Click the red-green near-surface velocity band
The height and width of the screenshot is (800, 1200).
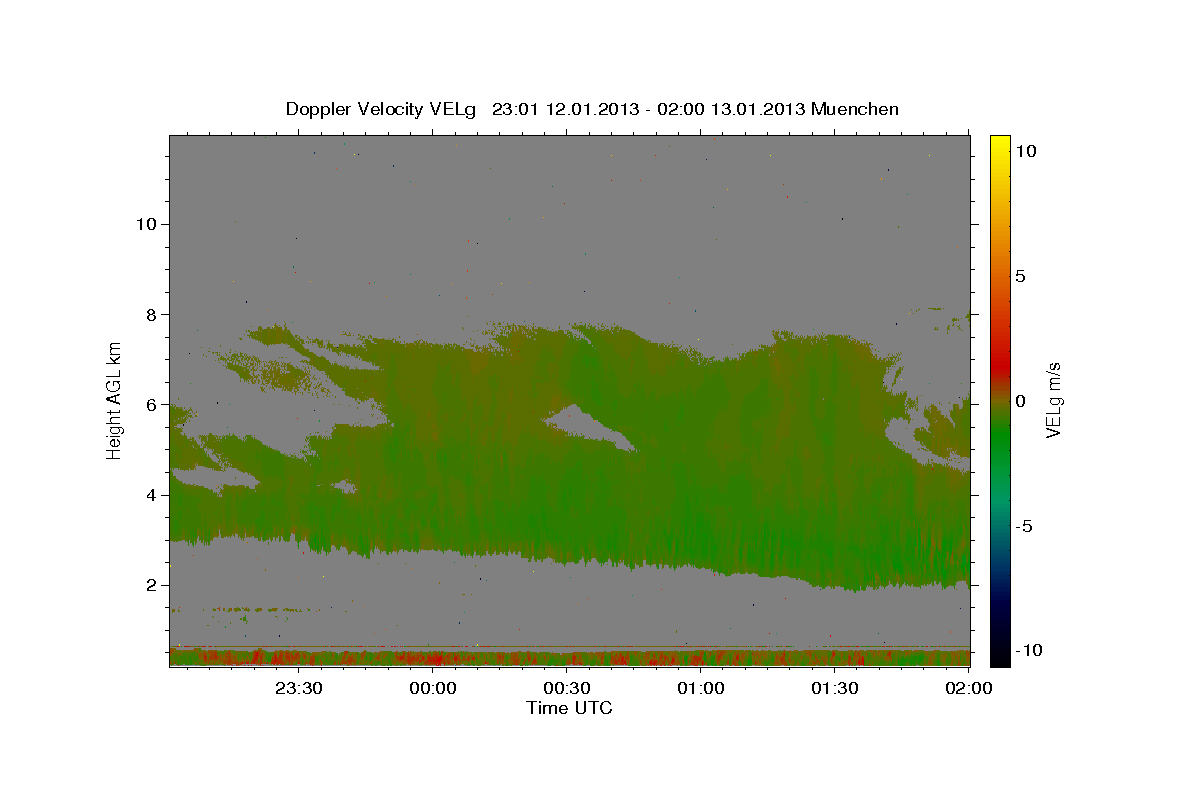[x=570, y=657]
